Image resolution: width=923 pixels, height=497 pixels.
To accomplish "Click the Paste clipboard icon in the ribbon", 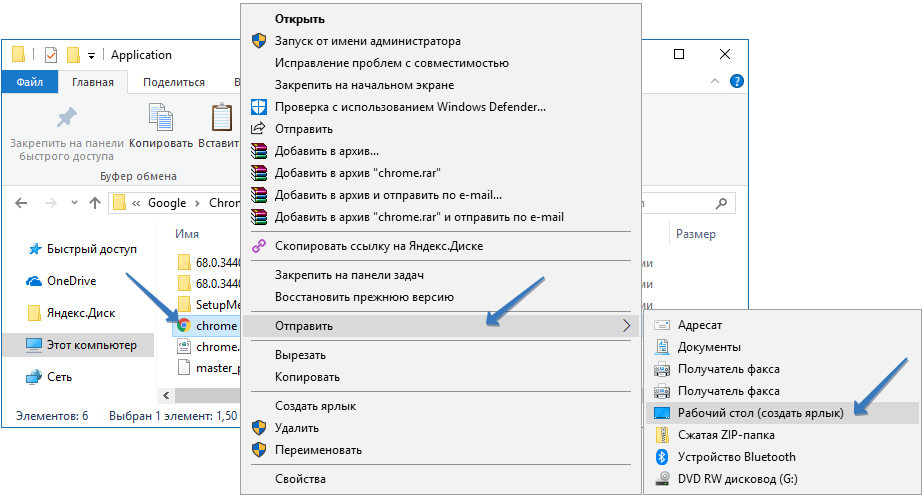I will [x=221, y=118].
